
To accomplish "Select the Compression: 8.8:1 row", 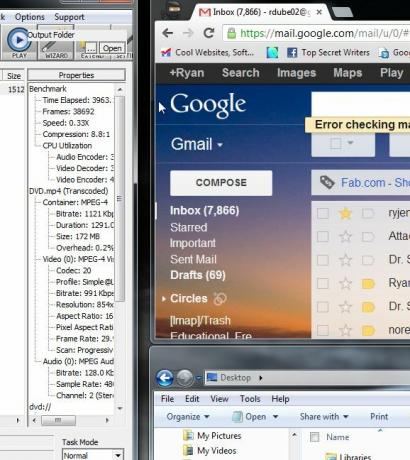I will pyautogui.click(x=76, y=134).
